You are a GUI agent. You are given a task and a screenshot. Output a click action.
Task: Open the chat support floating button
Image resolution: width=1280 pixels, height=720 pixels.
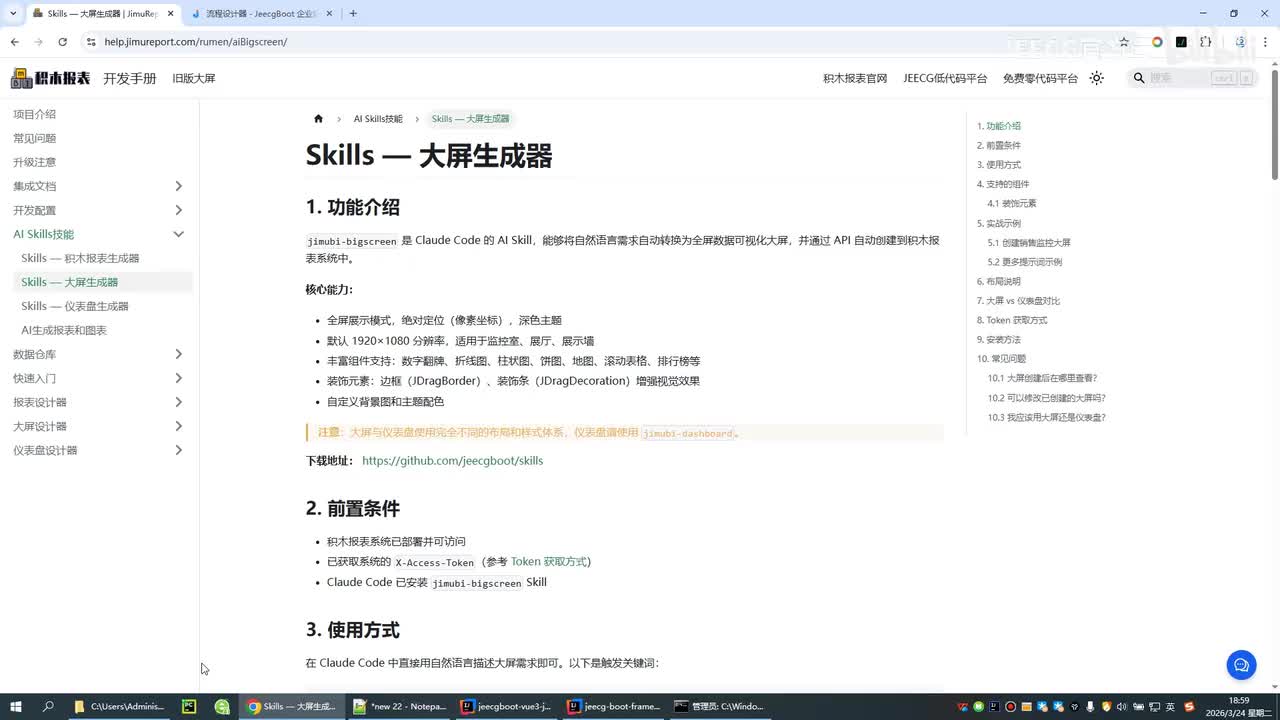1241,664
